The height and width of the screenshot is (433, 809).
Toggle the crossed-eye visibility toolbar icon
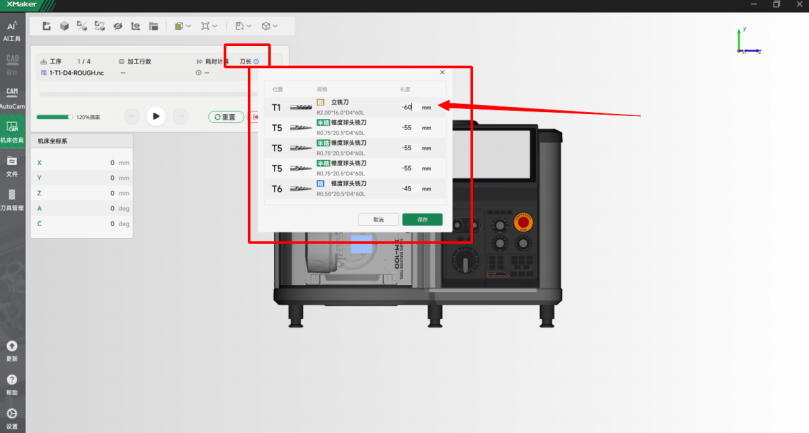point(118,25)
